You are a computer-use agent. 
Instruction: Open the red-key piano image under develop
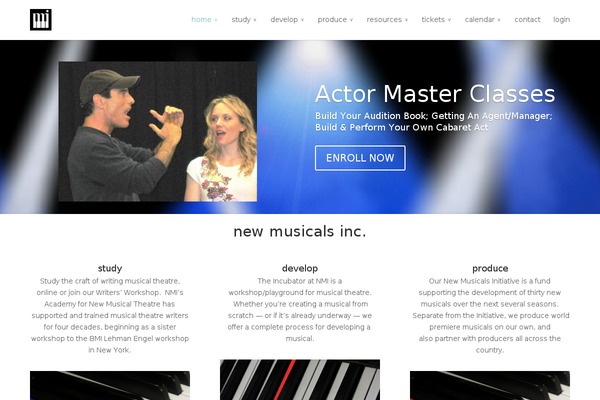pyautogui.click(x=300, y=380)
